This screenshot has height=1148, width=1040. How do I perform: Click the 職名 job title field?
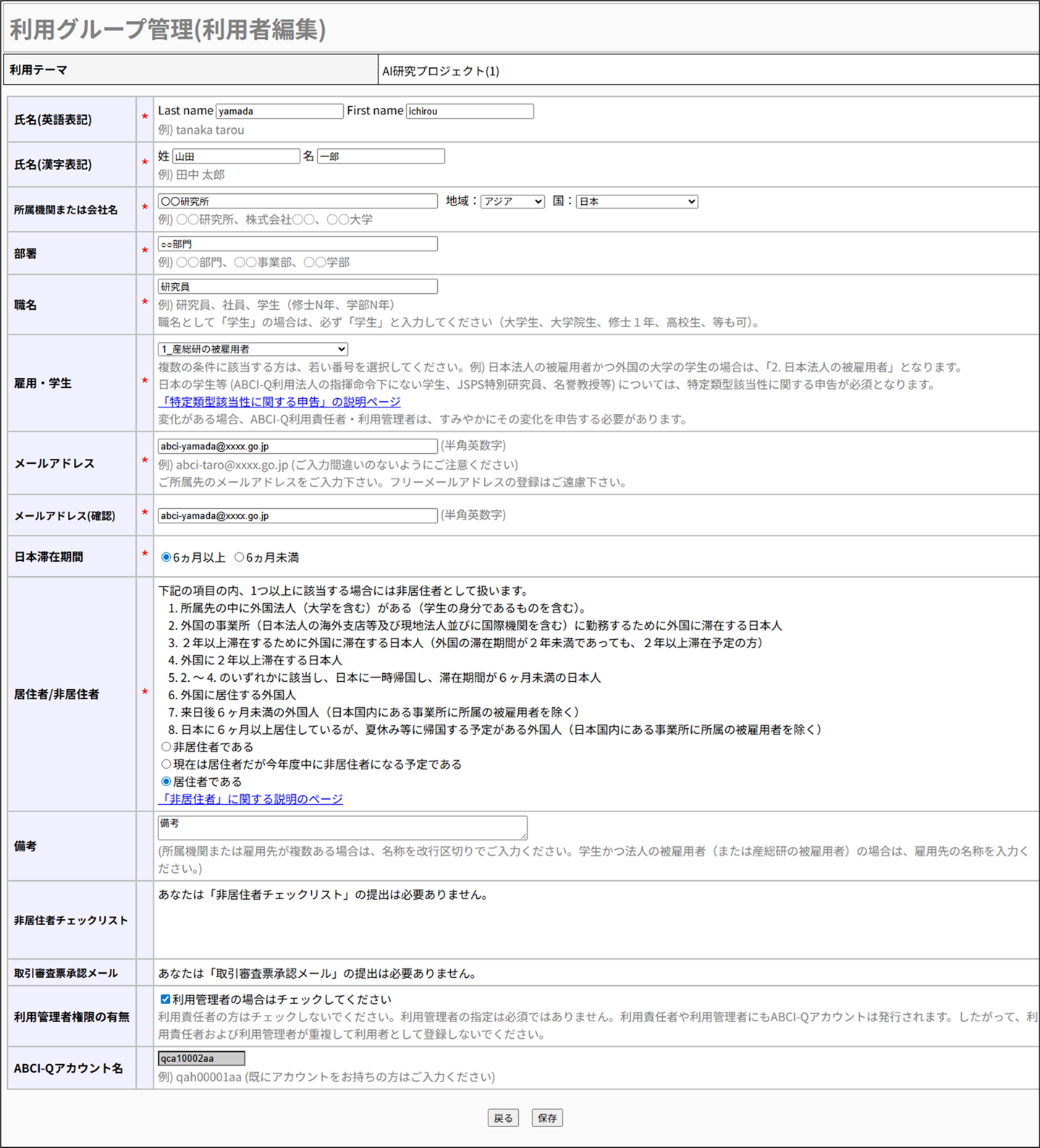point(297,287)
